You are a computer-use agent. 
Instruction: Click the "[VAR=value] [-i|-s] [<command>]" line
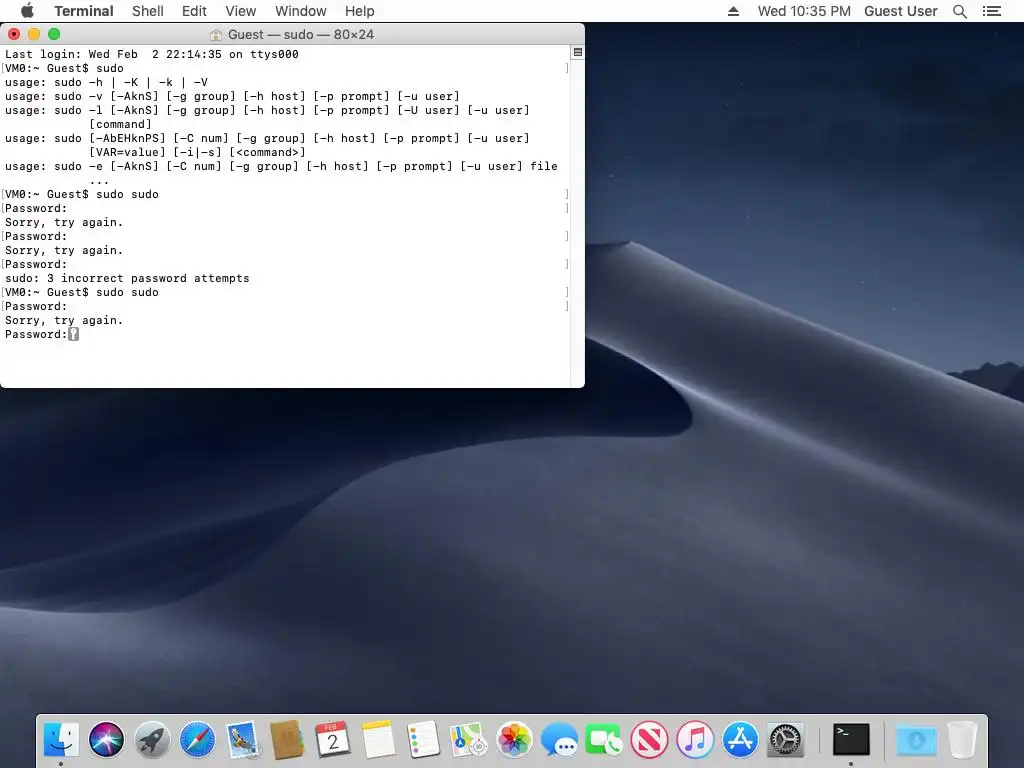point(197,152)
